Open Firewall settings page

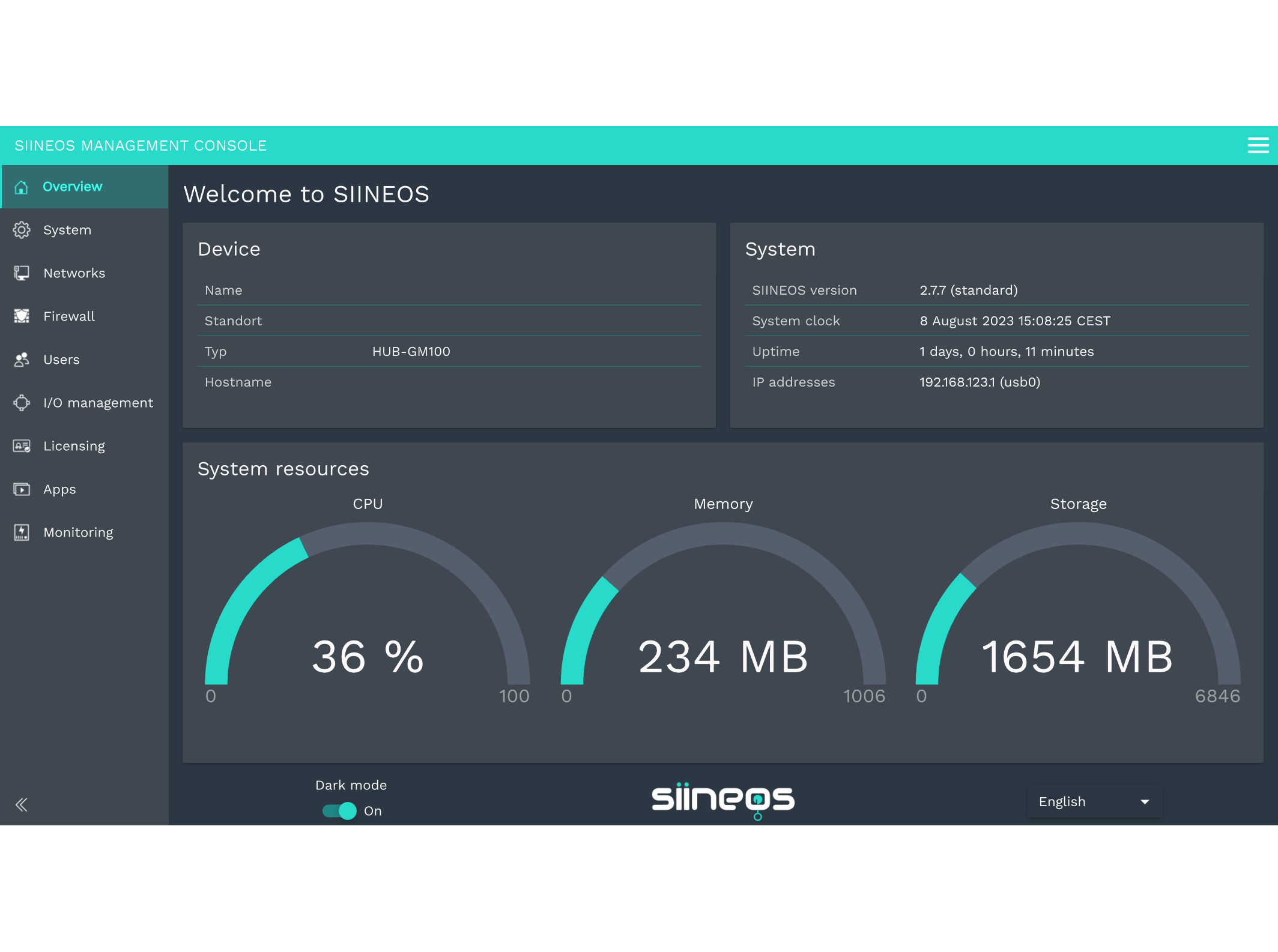coord(85,316)
